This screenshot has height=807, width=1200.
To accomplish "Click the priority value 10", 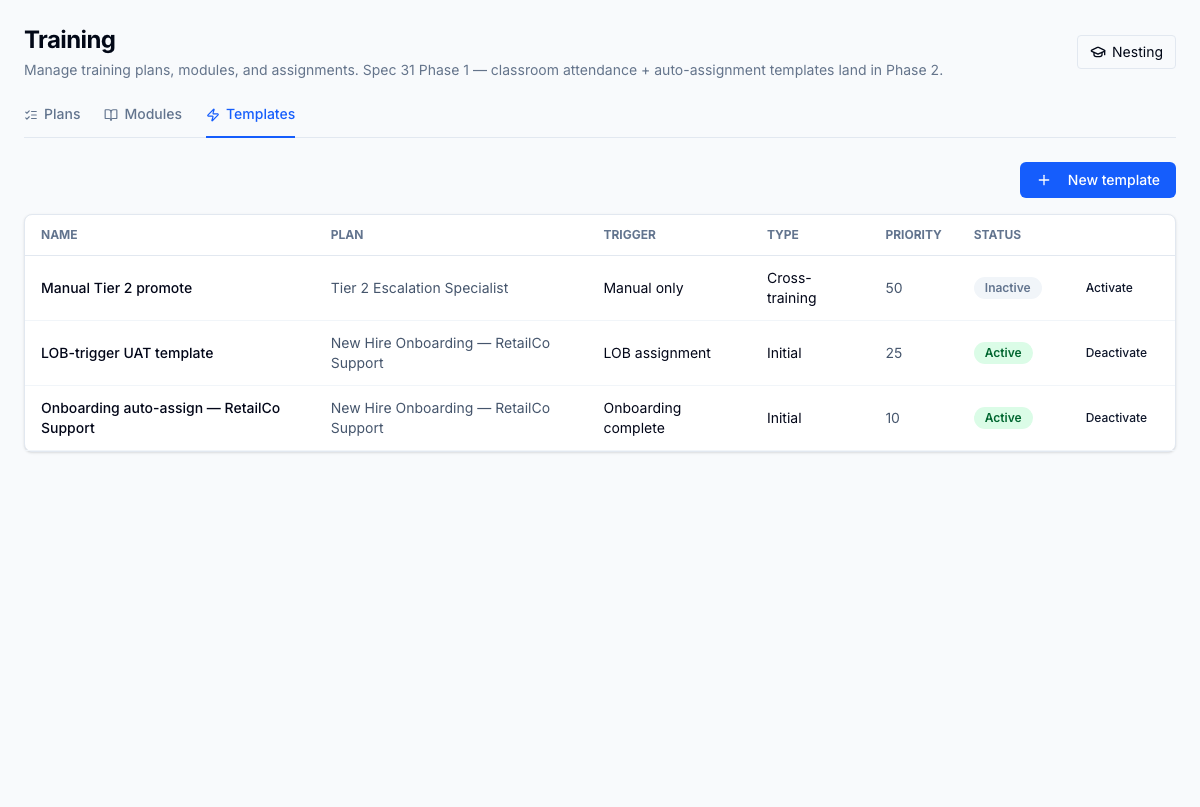I will point(892,418).
